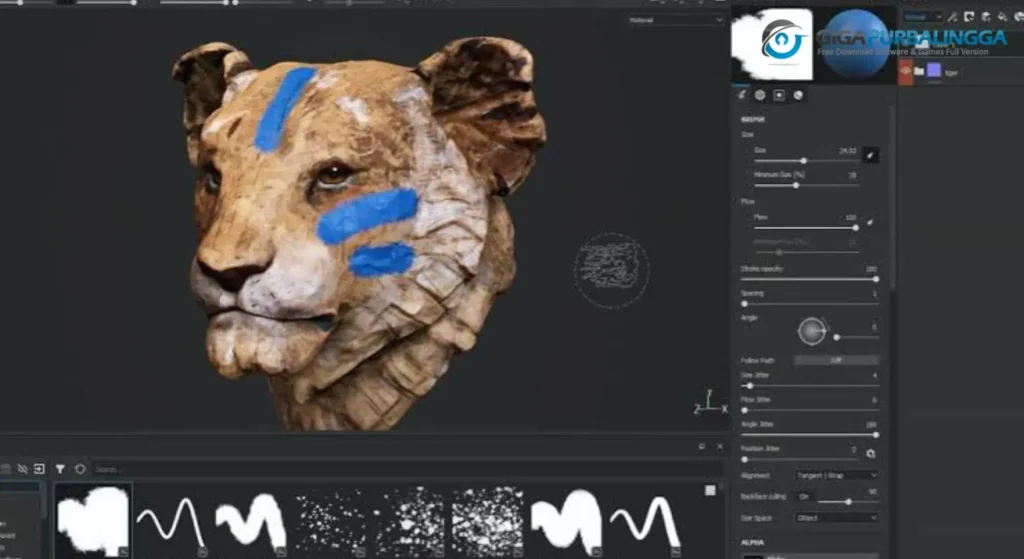Viewport: 1024px width, 559px height.
Task: Click gear icon next to Position Jitter
Action: pos(871,453)
